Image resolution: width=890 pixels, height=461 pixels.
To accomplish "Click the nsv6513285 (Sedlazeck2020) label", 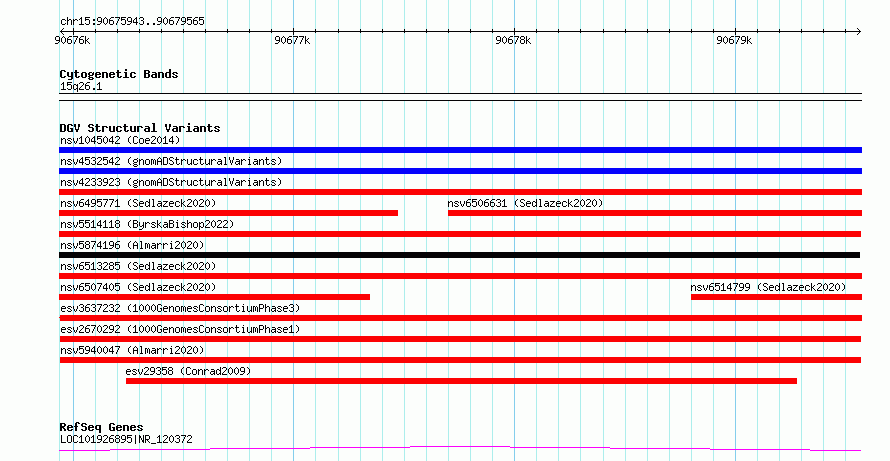I will pyautogui.click(x=138, y=266).
